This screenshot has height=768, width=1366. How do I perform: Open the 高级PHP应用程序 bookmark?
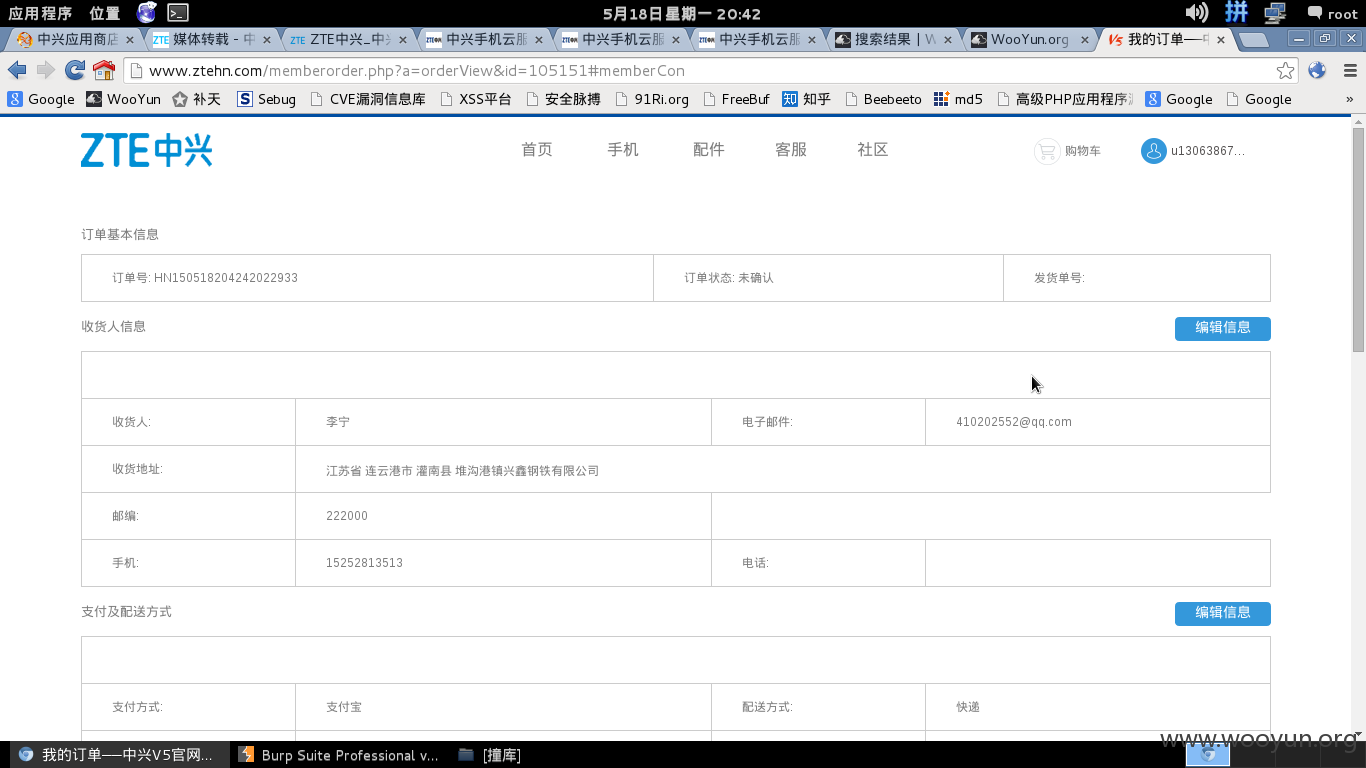[1065, 99]
